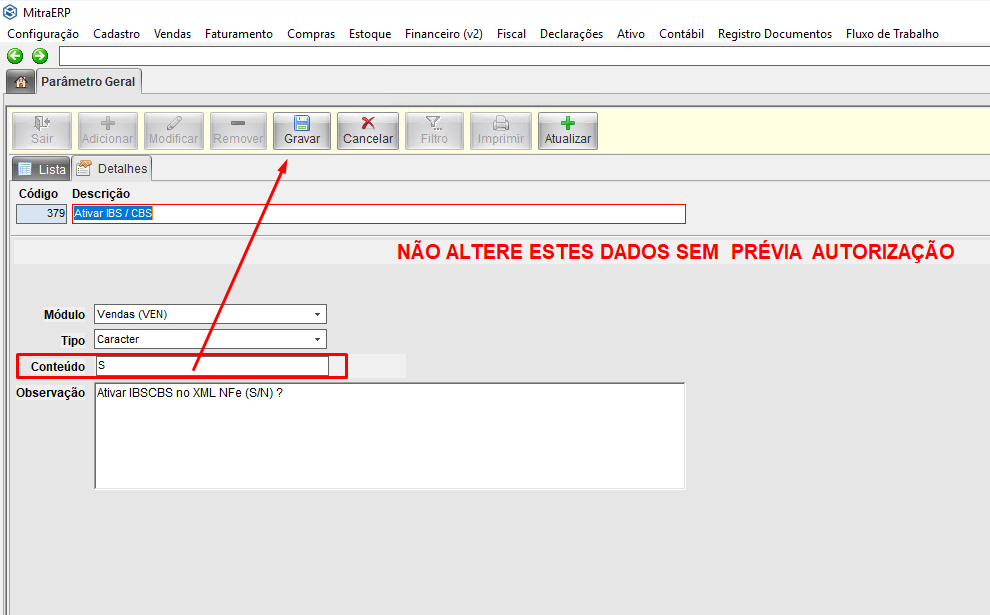Select the Detalhes tab
The image size is (990, 615).
pos(112,169)
